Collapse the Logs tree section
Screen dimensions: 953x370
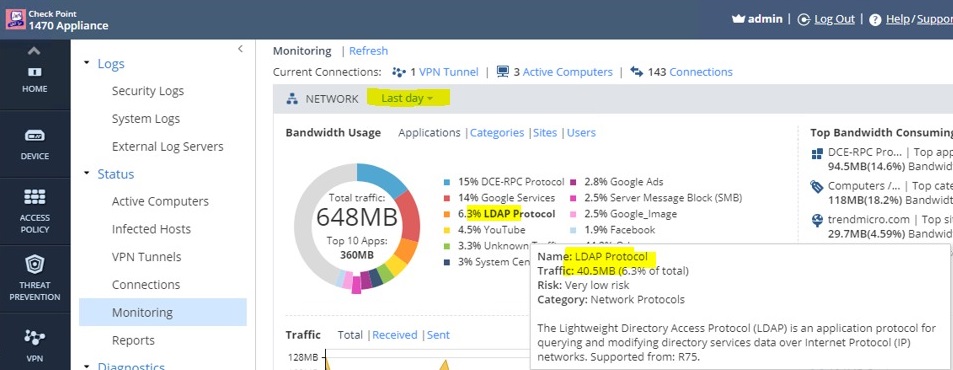click(86, 63)
